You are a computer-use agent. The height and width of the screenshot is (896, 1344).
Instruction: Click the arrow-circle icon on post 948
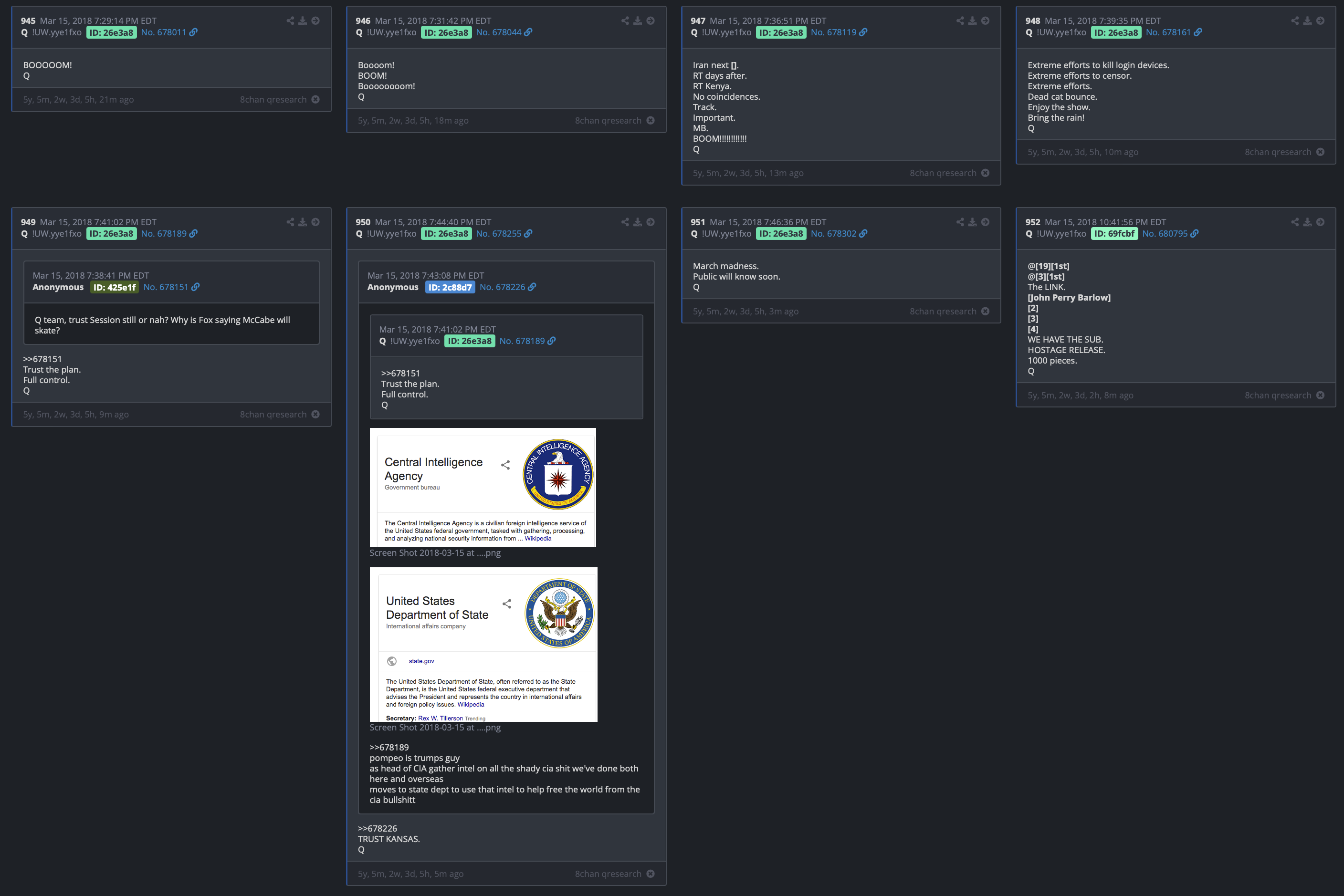1321,21
